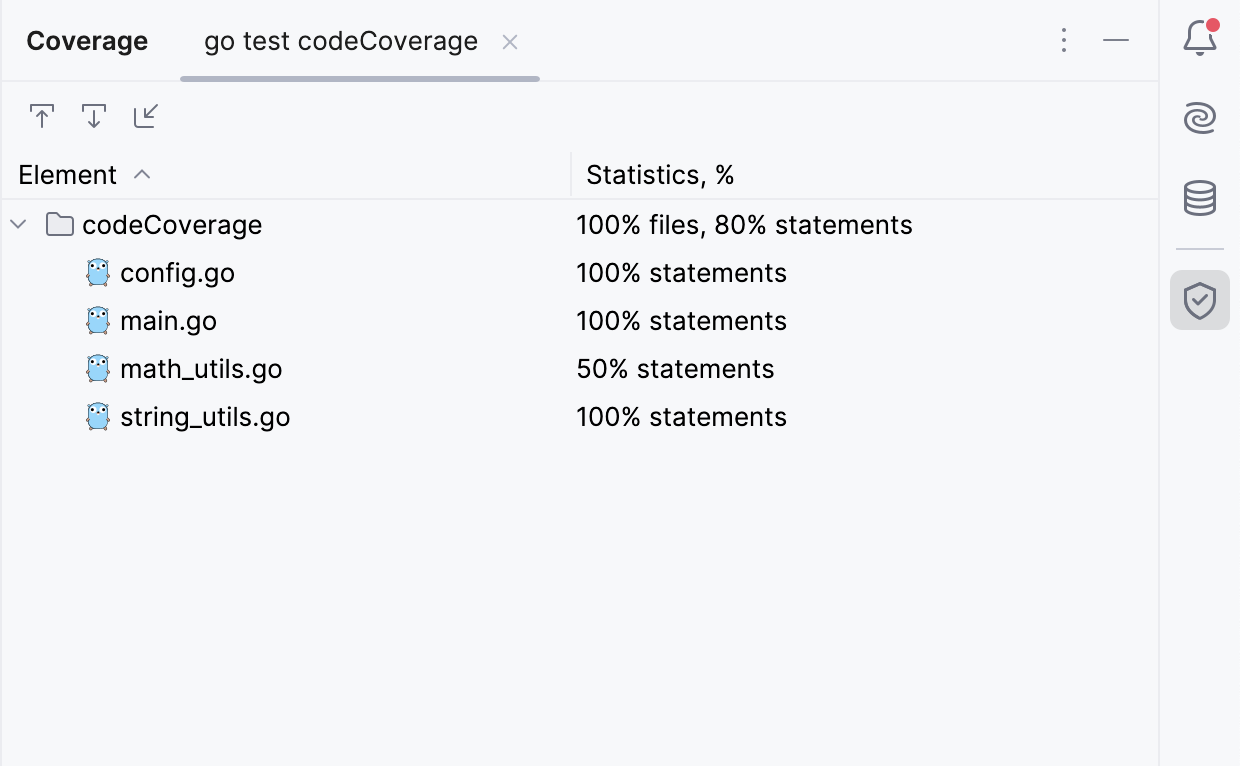Image resolution: width=1240 pixels, height=766 pixels.
Task: Click the Statistics, % column header
Action: [x=660, y=174]
